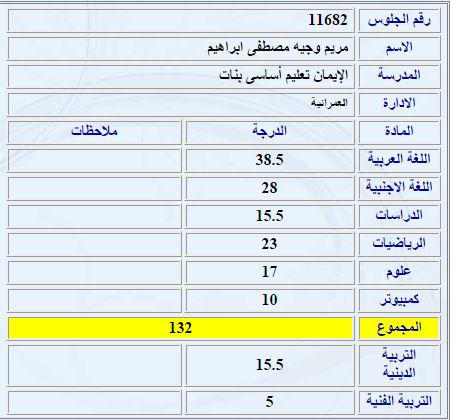Click the seat number value 11682
Viewport: 450px width, 420px height.
click(x=328, y=20)
